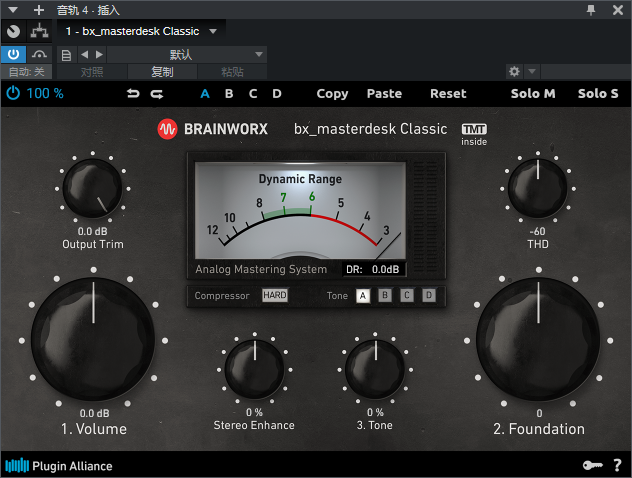Click the Reset button
Image resolution: width=632 pixels, height=478 pixels.
(x=448, y=94)
